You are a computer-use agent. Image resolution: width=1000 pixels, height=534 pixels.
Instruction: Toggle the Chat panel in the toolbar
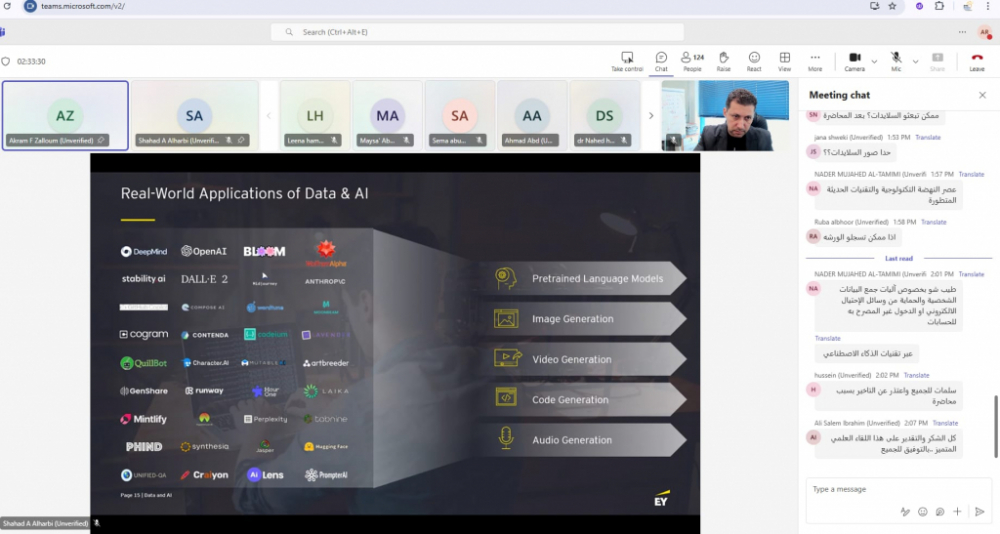[661, 61]
